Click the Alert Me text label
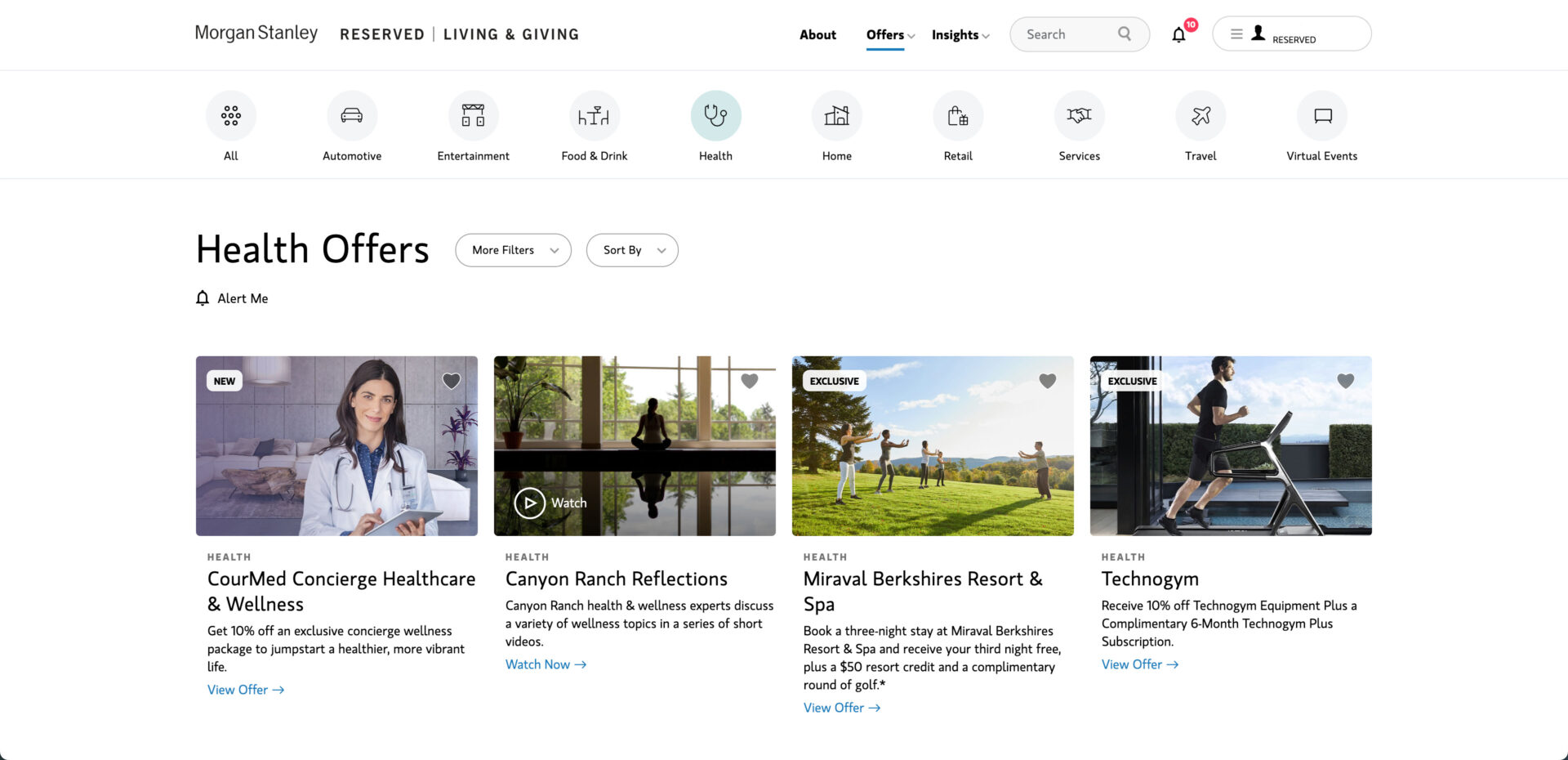This screenshot has width=1568, height=760. [243, 298]
